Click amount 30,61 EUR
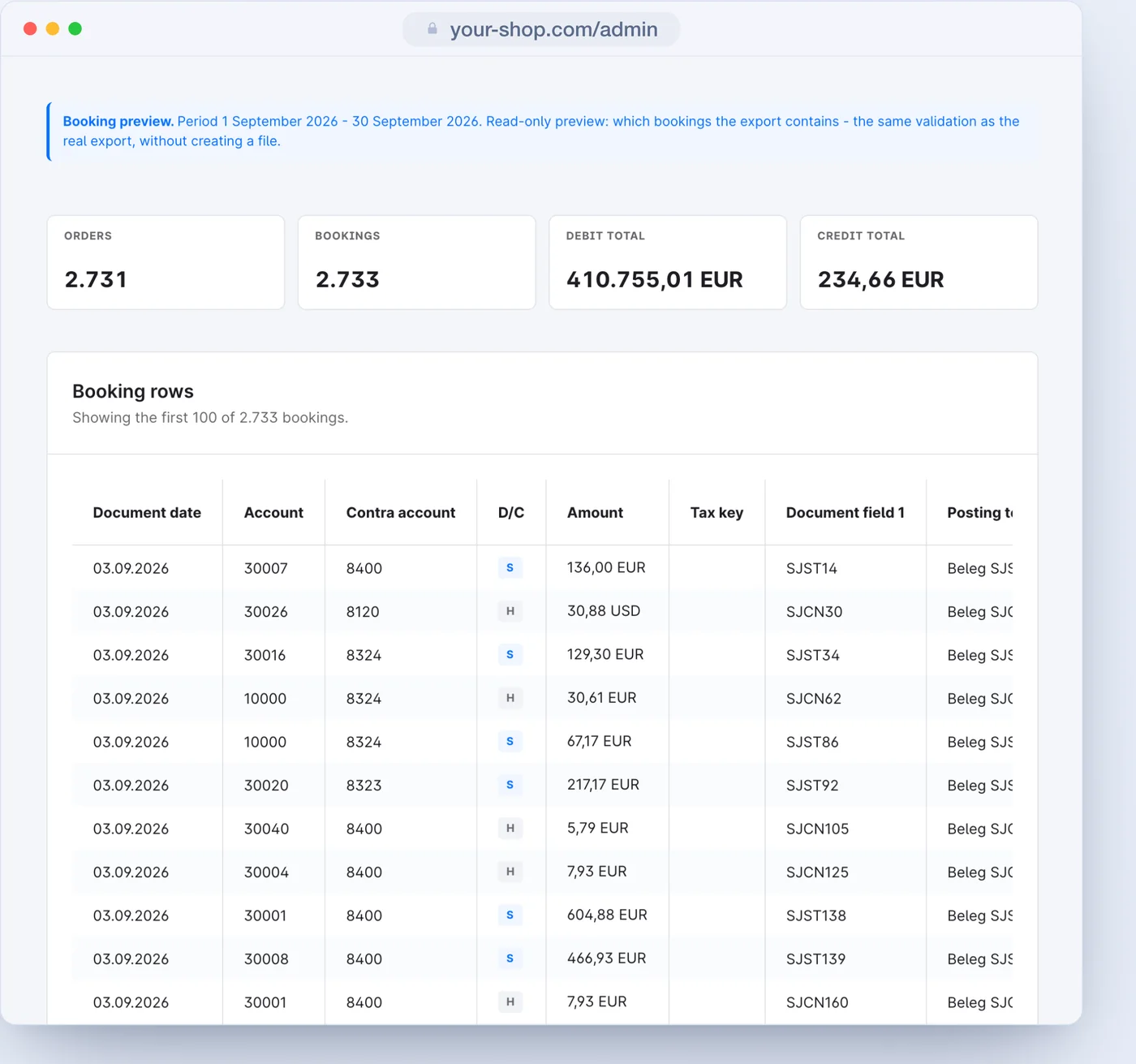Viewport: 1136px width, 1064px height. point(602,698)
